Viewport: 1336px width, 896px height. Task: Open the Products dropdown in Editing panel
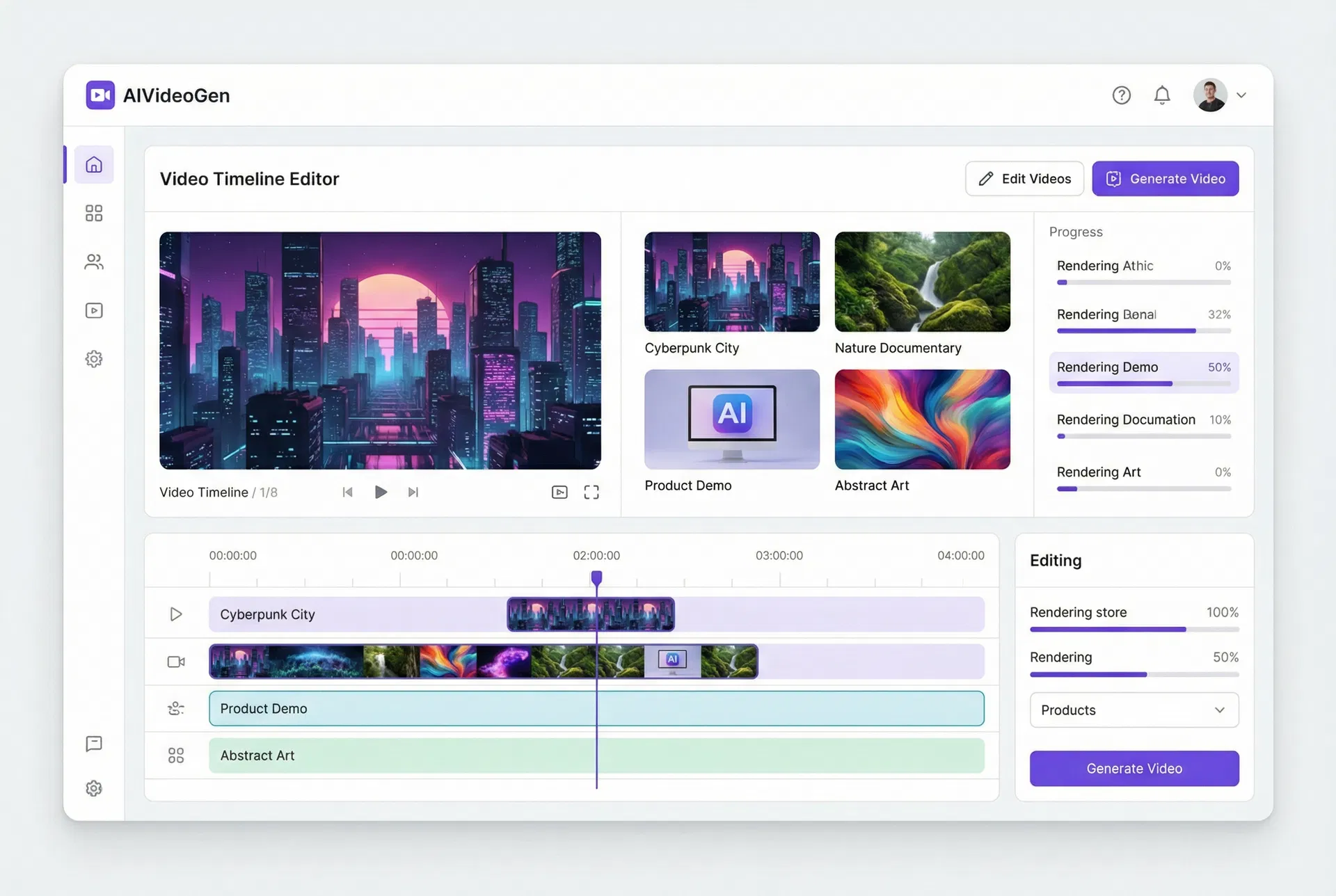[x=1134, y=710]
